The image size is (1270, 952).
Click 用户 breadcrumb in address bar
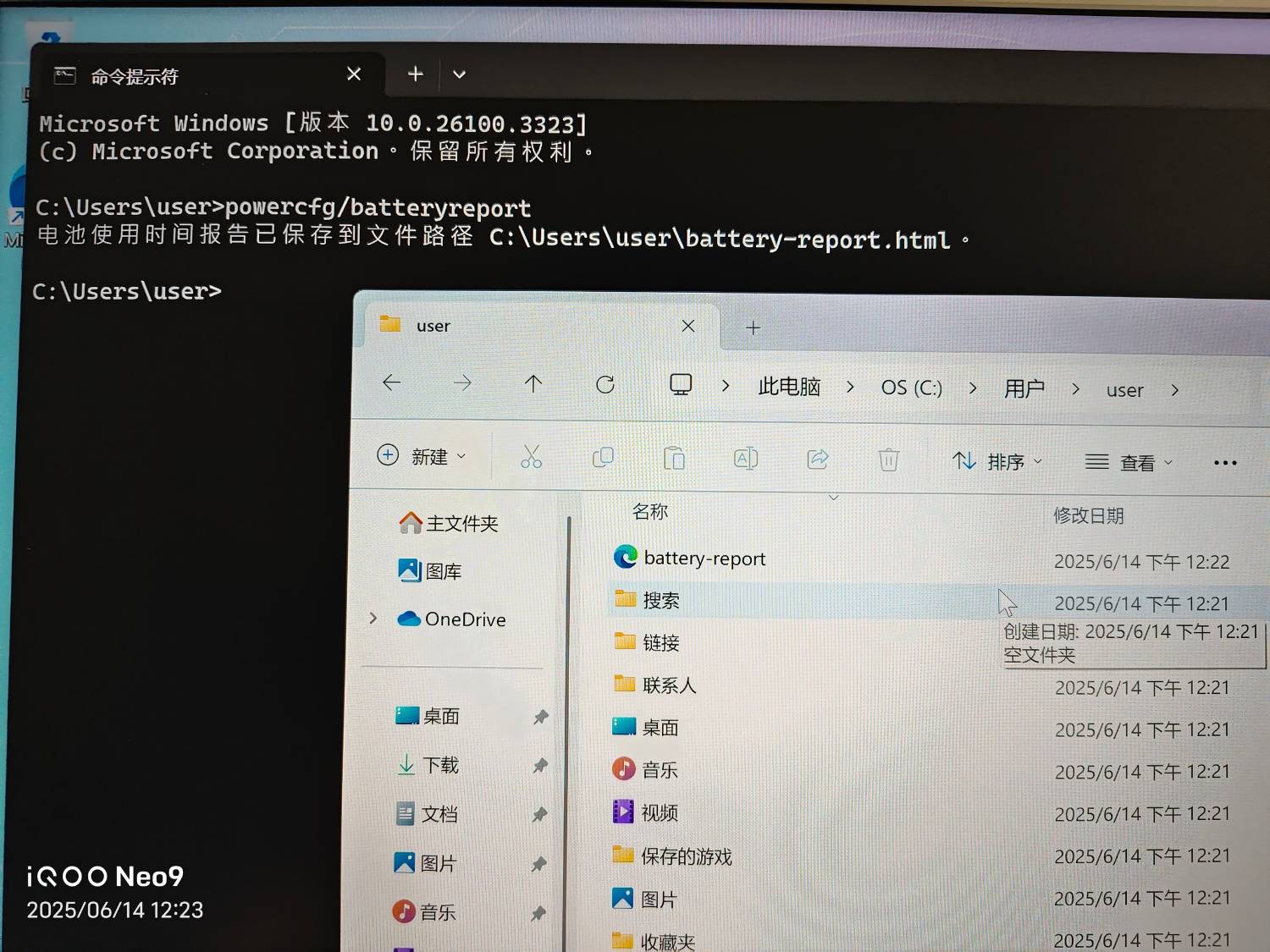coord(1024,388)
